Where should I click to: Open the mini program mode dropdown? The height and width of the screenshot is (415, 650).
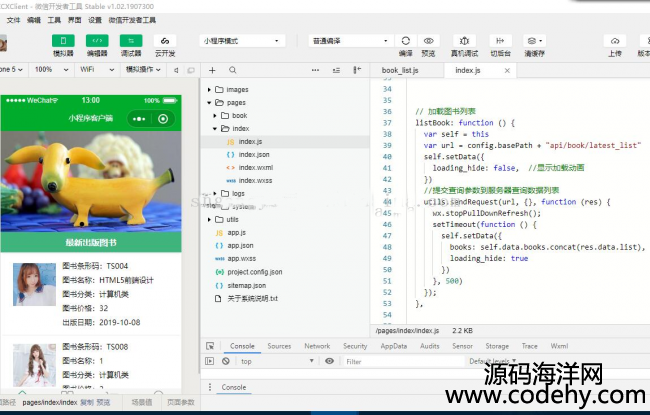click(241, 41)
